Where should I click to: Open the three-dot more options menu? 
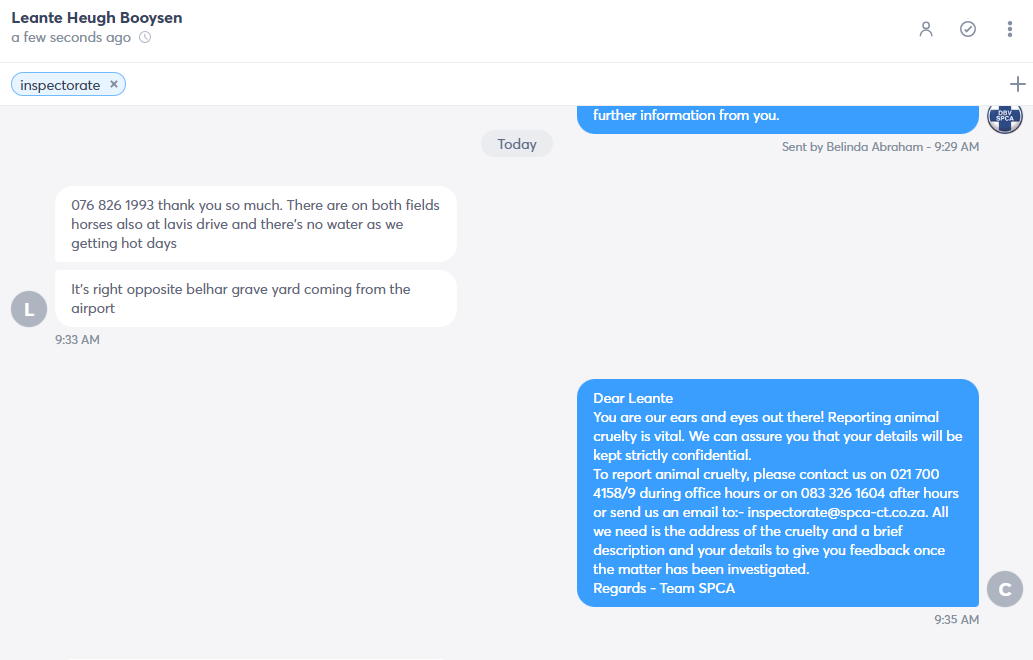(x=1009, y=29)
